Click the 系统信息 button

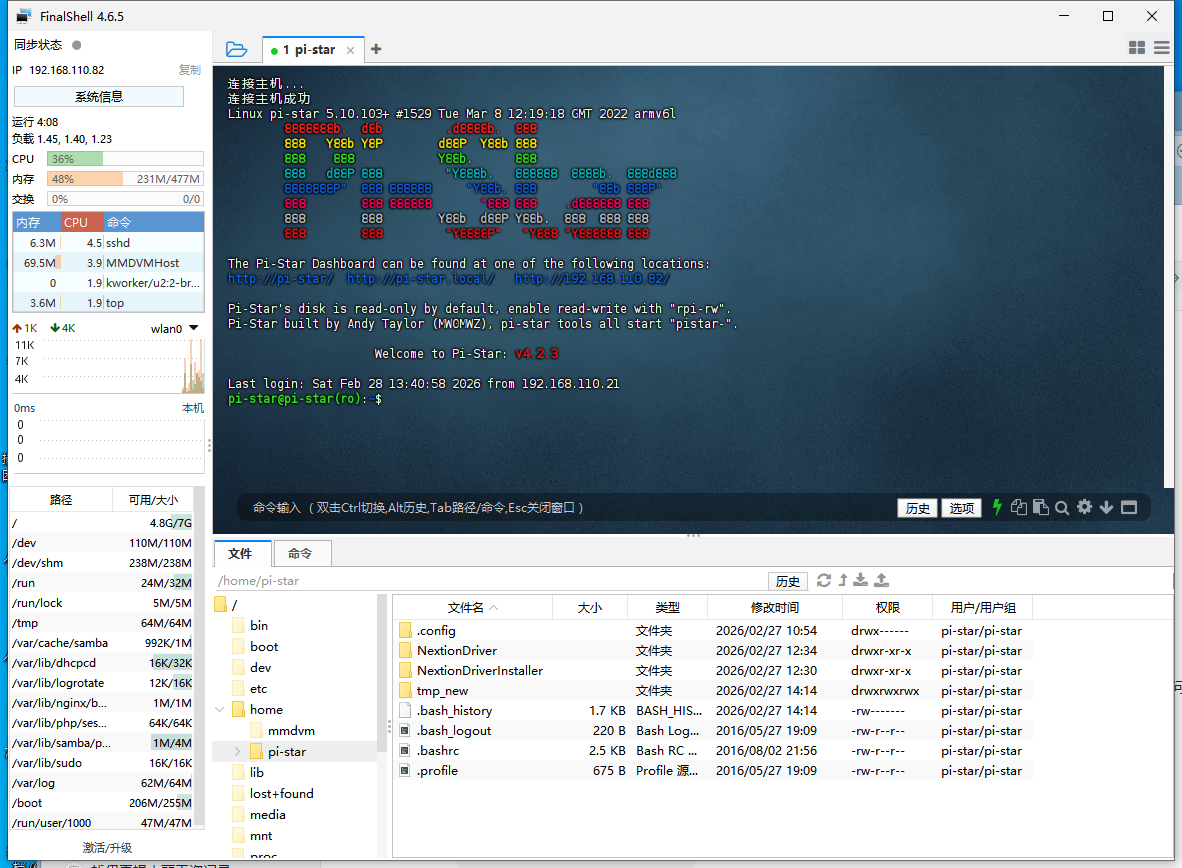tap(99, 96)
